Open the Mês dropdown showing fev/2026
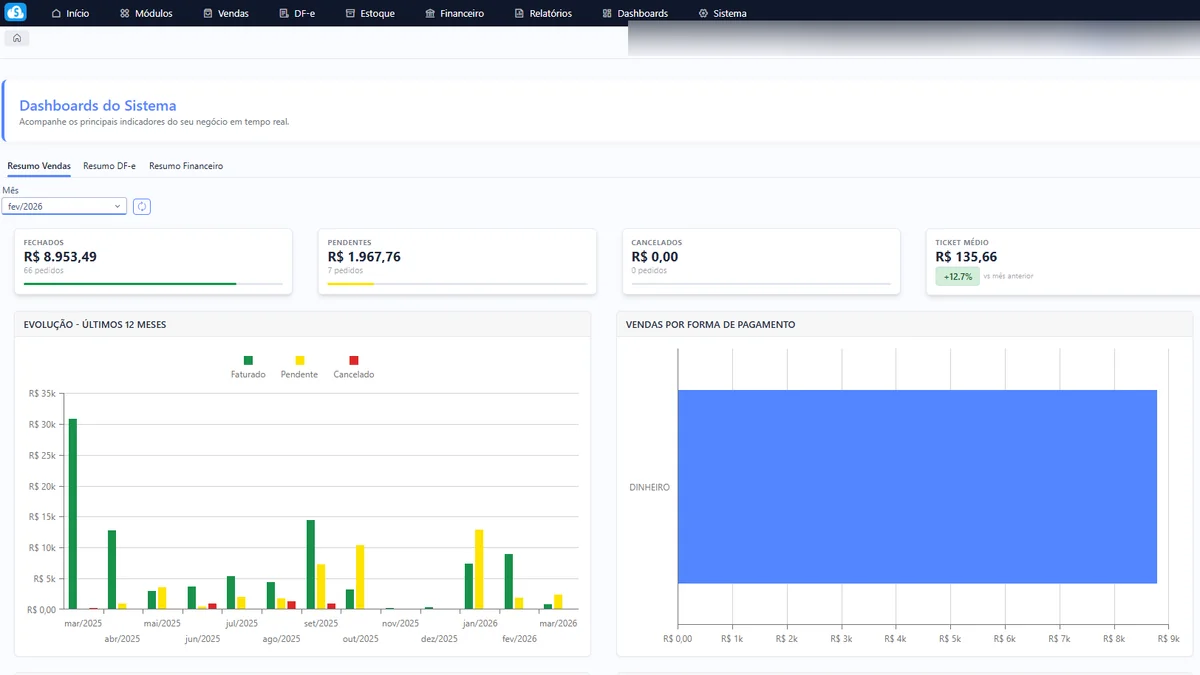The image size is (1200, 675). [x=64, y=205]
